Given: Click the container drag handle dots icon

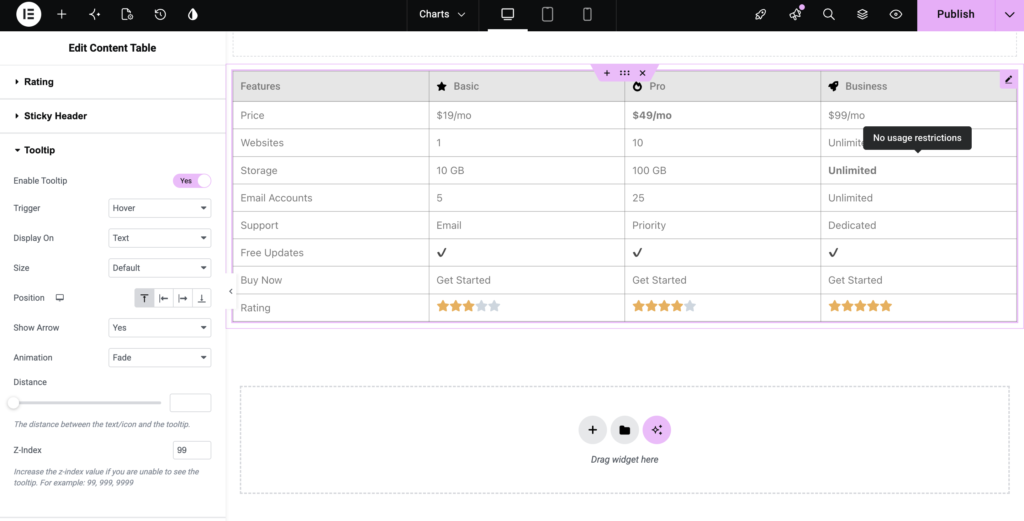Looking at the screenshot, I should click(624, 73).
